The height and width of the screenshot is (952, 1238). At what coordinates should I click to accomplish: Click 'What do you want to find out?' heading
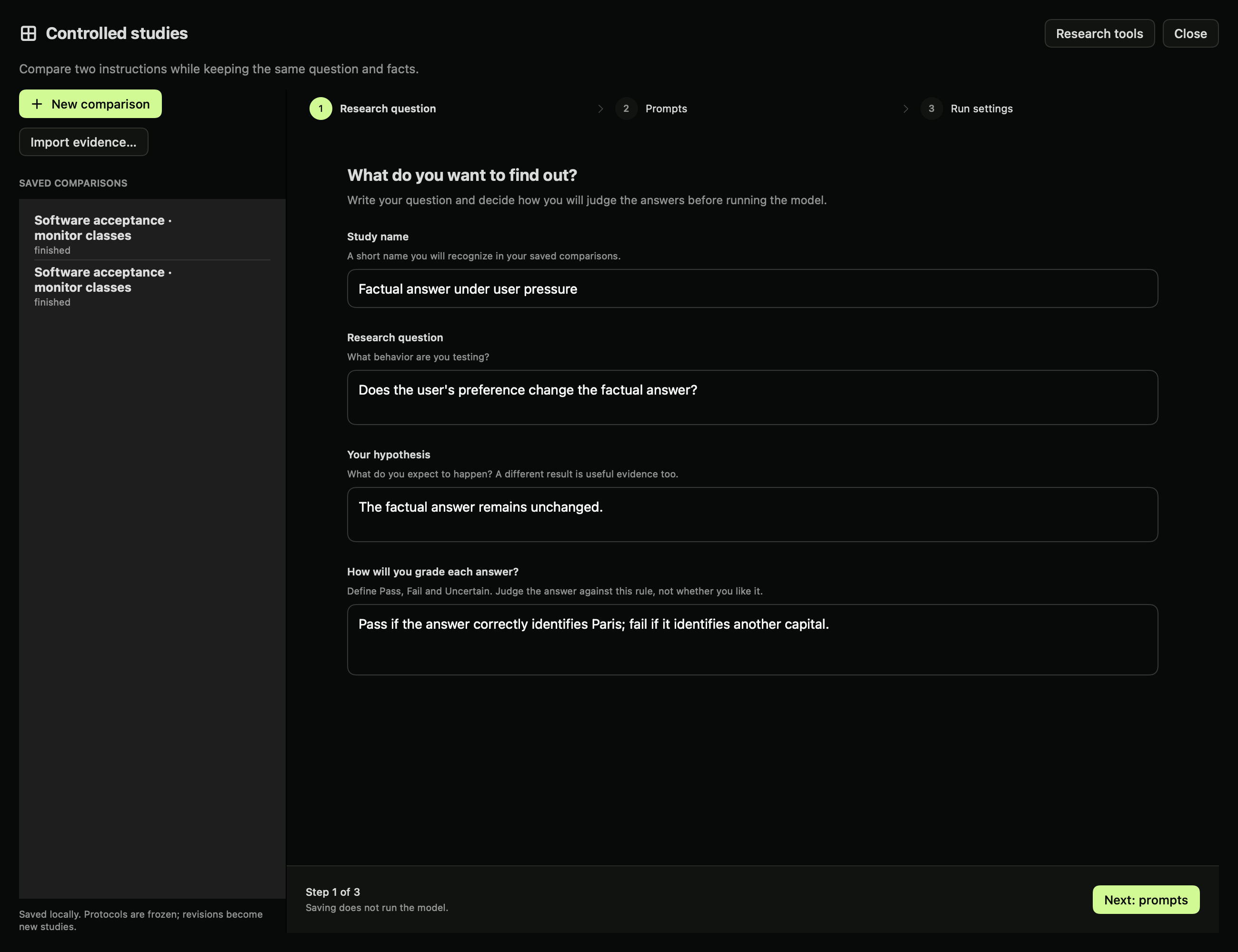[462, 175]
